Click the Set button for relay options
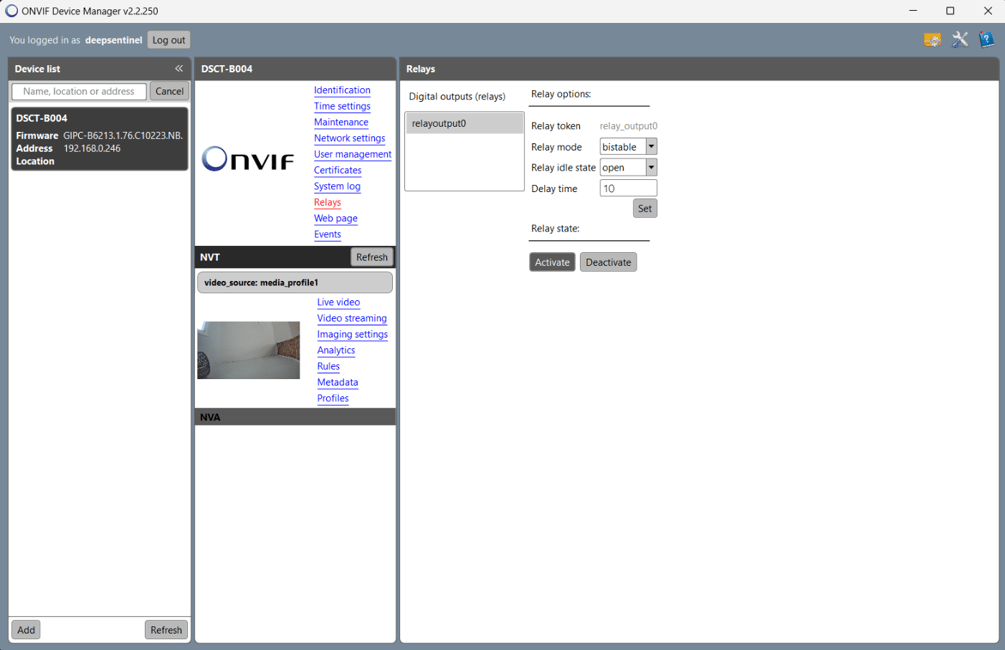This screenshot has height=650, width=1005. click(x=644, y=209)
